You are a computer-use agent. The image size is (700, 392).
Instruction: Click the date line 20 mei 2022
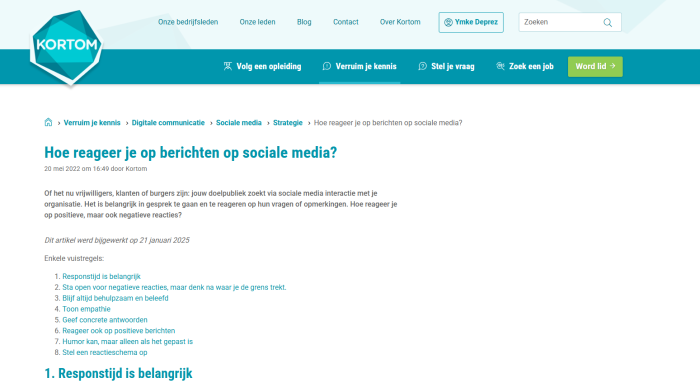coord(96,169)
